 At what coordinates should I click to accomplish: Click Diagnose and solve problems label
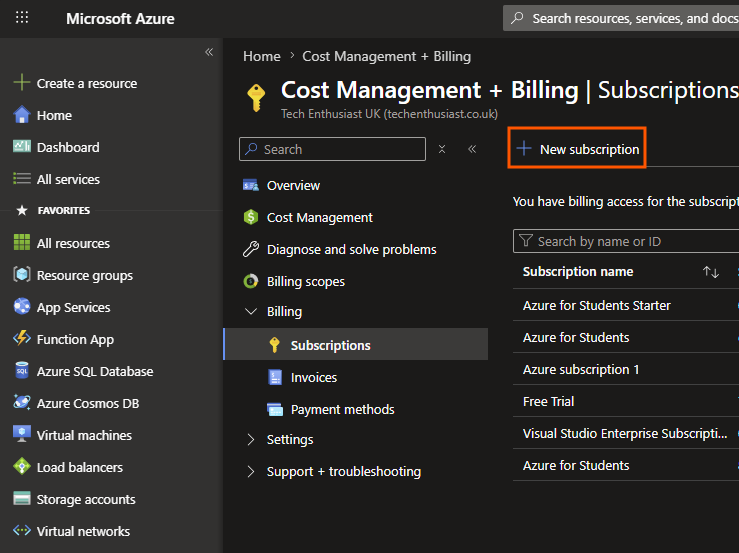[352, 249]
